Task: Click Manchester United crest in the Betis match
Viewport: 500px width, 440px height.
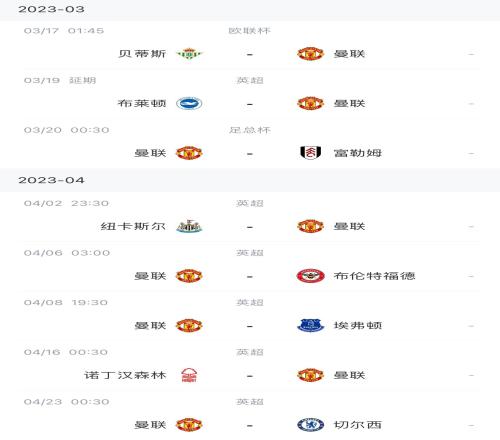Action: pos(310,54)
